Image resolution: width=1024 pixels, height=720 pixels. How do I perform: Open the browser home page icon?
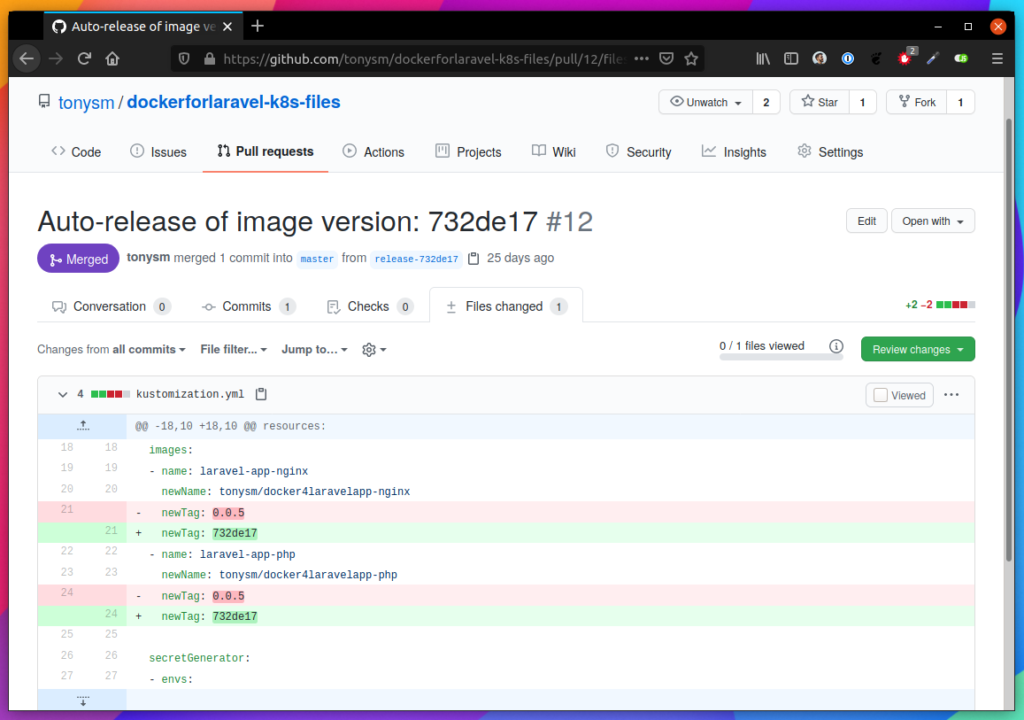(112, 59)
